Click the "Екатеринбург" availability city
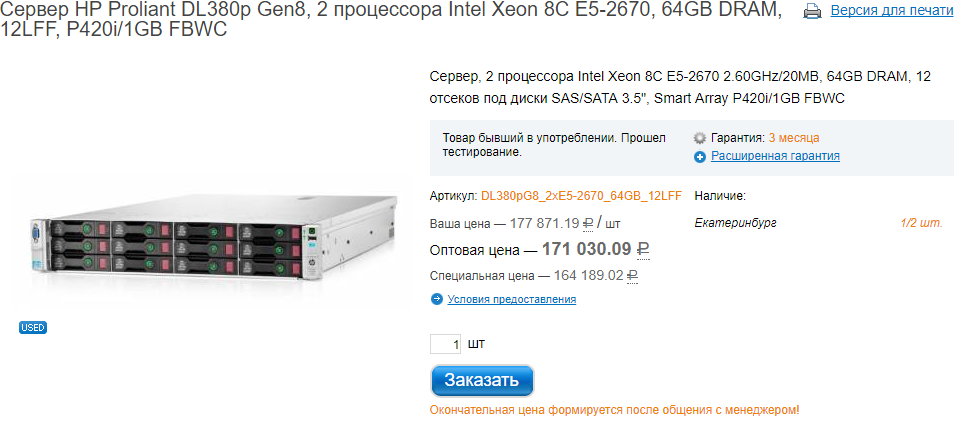973x441 pixels. point(735,223)
